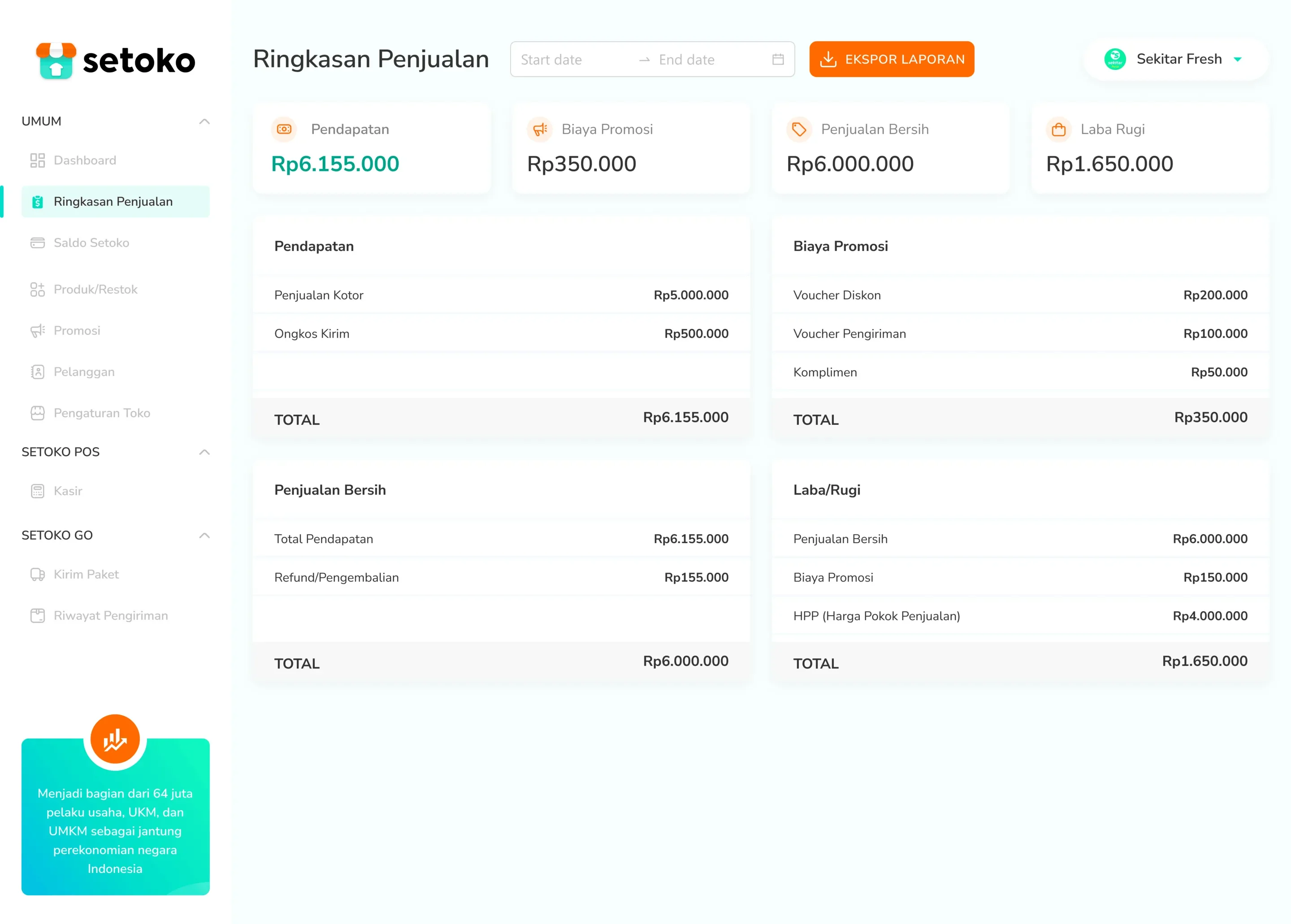Click the Kirim Paket truck icon
This screenshot has width=1291, height=924.
[x=38, y=574]
